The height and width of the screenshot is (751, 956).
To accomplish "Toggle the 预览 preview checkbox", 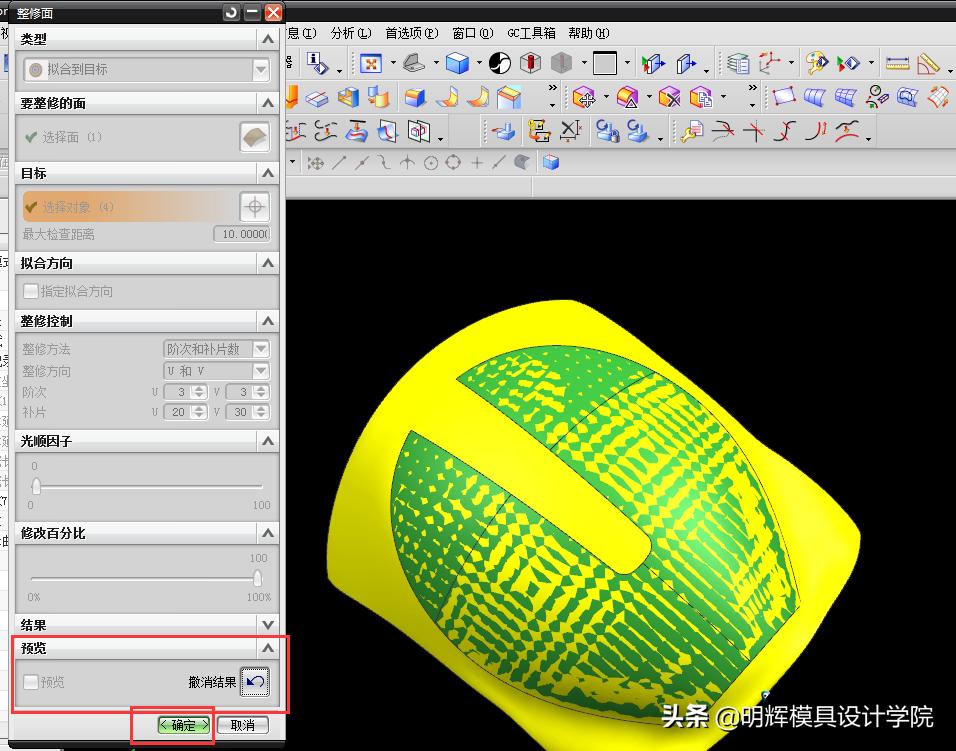I will click(31, 682).
